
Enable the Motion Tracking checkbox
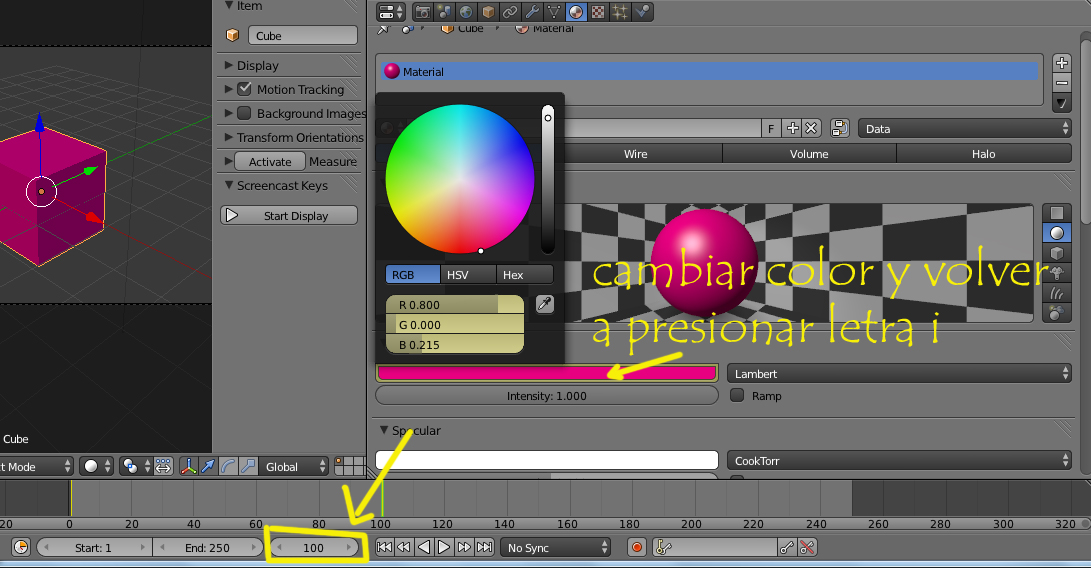coord(244,89)
